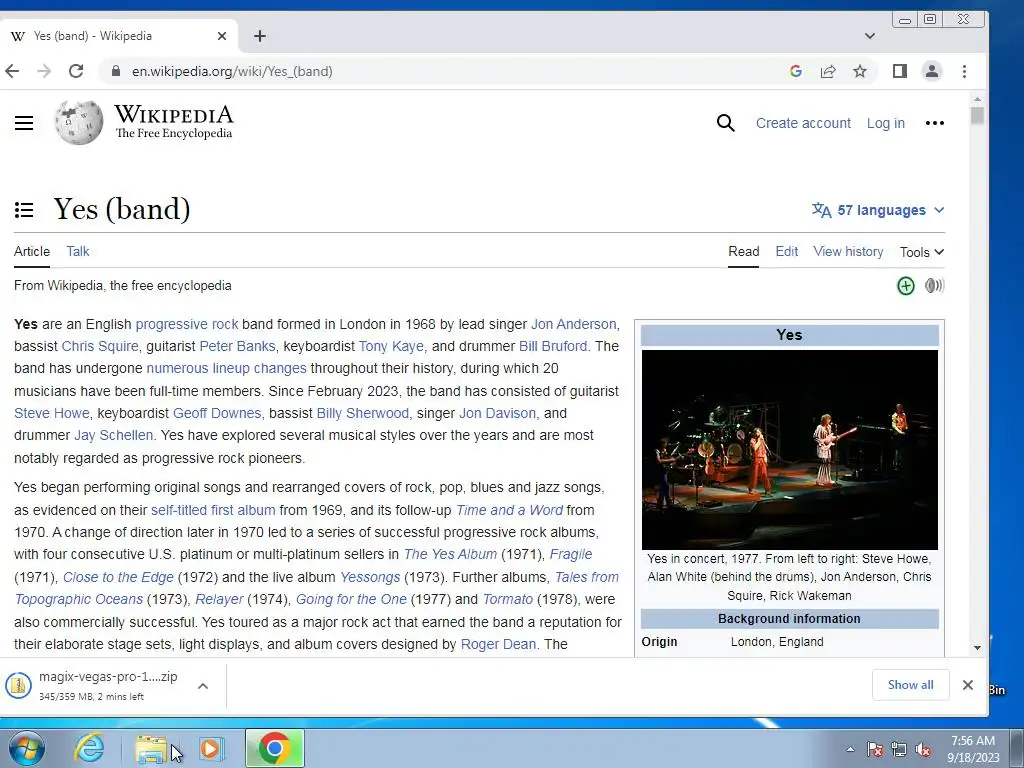1024x768 pixels.
Task: Click the Yes (band) browser tab
Action: 120,36
